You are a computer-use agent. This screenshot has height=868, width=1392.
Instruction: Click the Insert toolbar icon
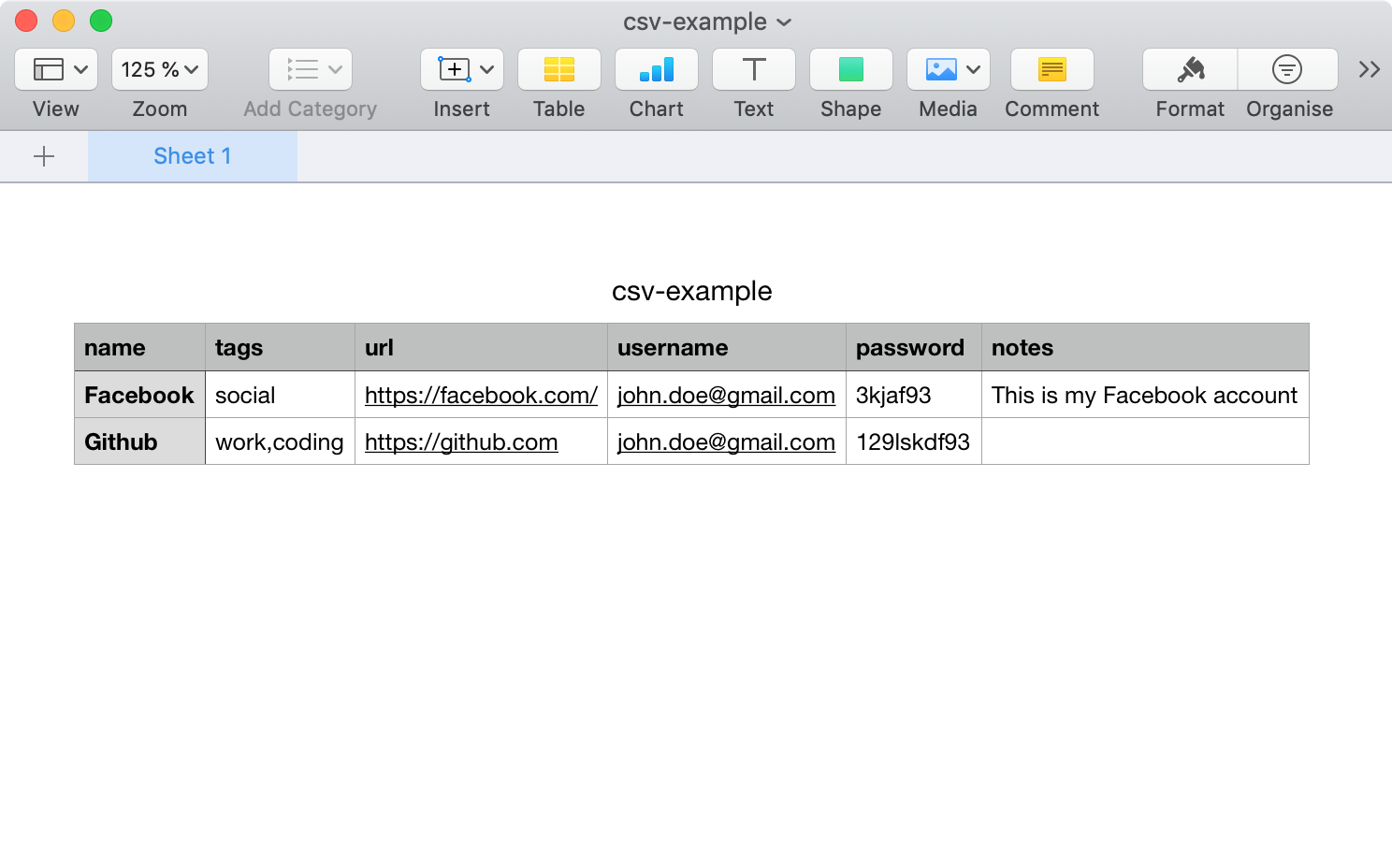pos(462,70)
